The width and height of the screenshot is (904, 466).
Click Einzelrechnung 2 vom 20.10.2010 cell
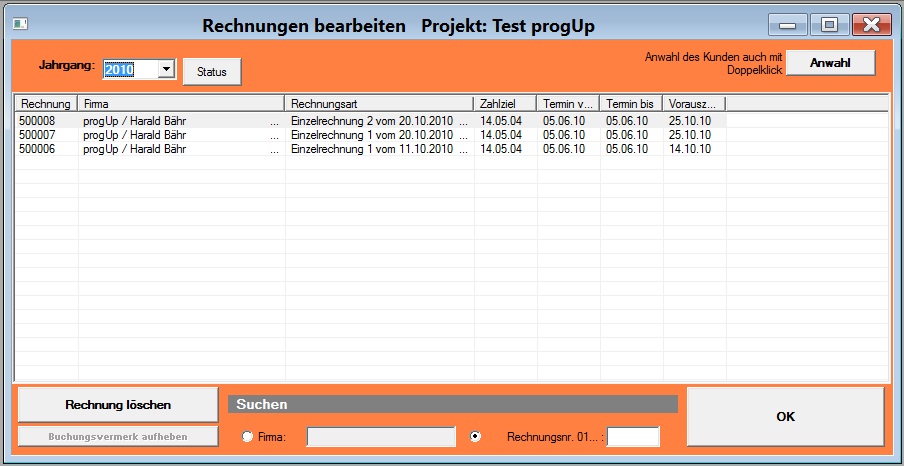click(379, 121)
